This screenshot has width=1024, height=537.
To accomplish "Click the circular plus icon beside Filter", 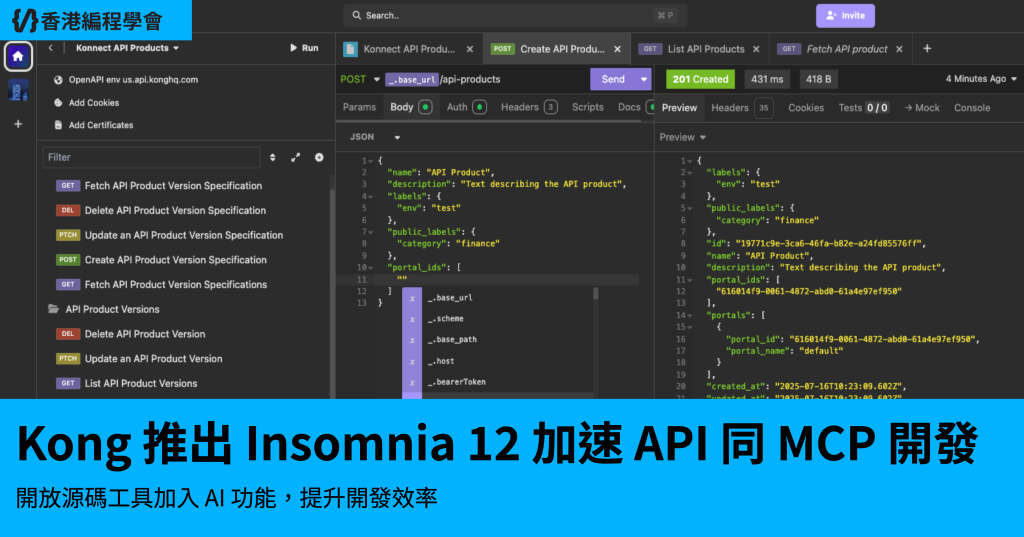I will (319, 157).
